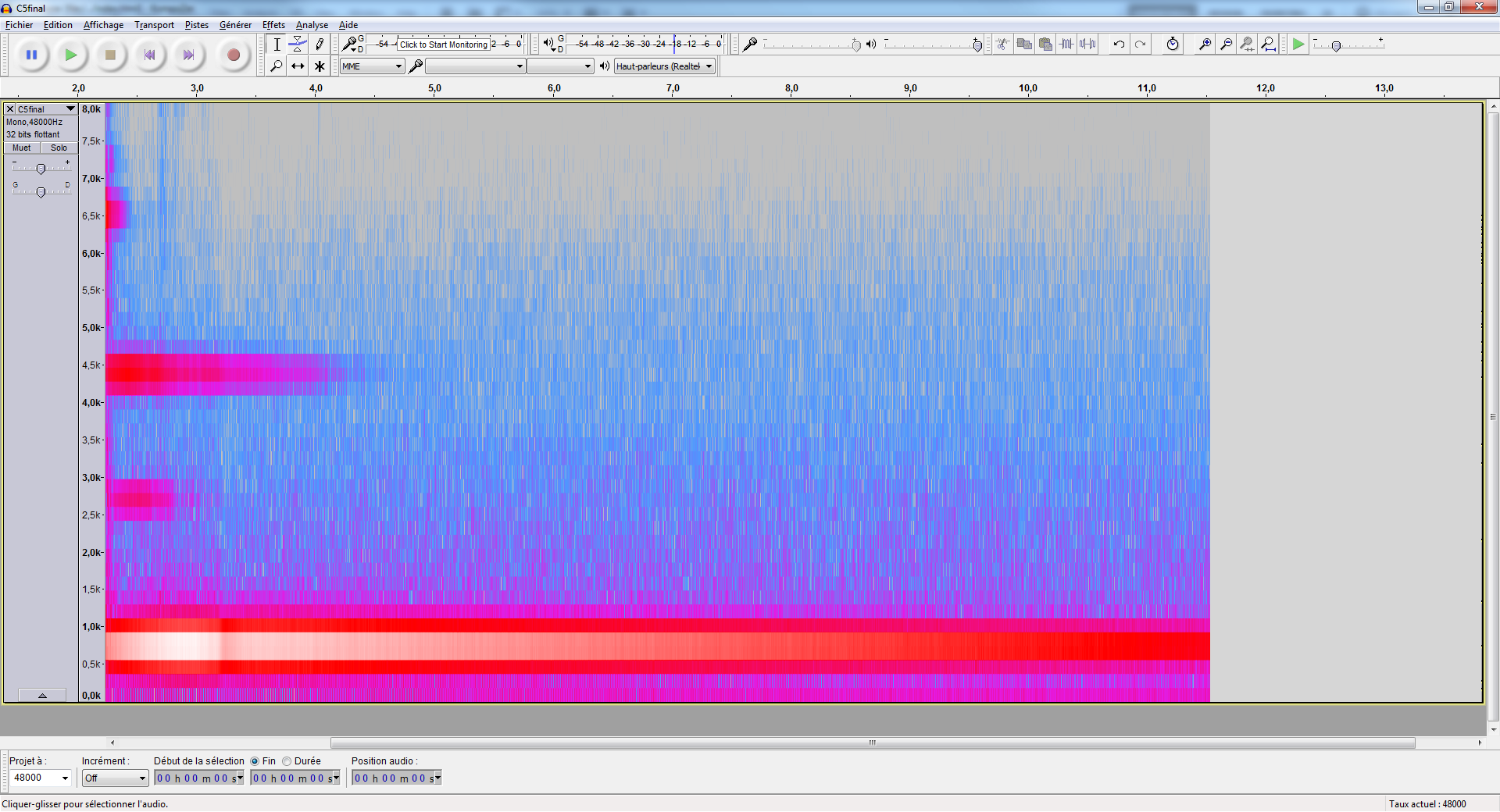Select the Time Shift tool
Screen dimensions: 1500x812
point(298,66)
